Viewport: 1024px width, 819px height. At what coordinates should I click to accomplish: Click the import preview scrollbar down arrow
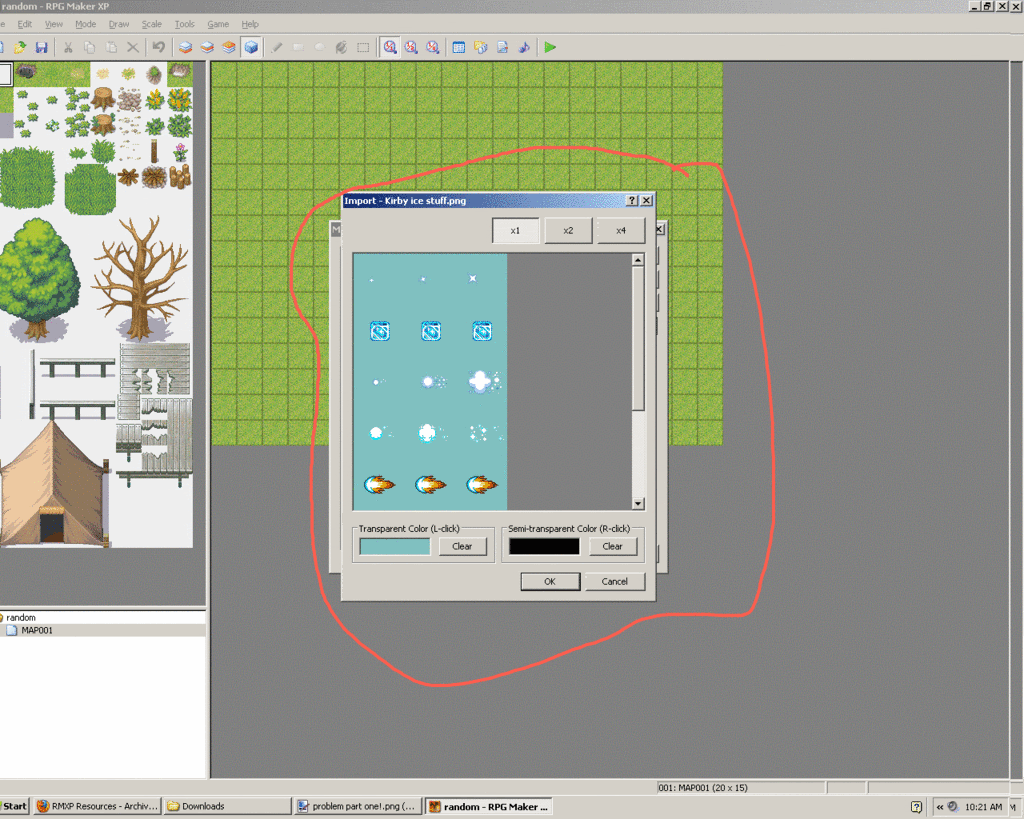coord(638,504)
